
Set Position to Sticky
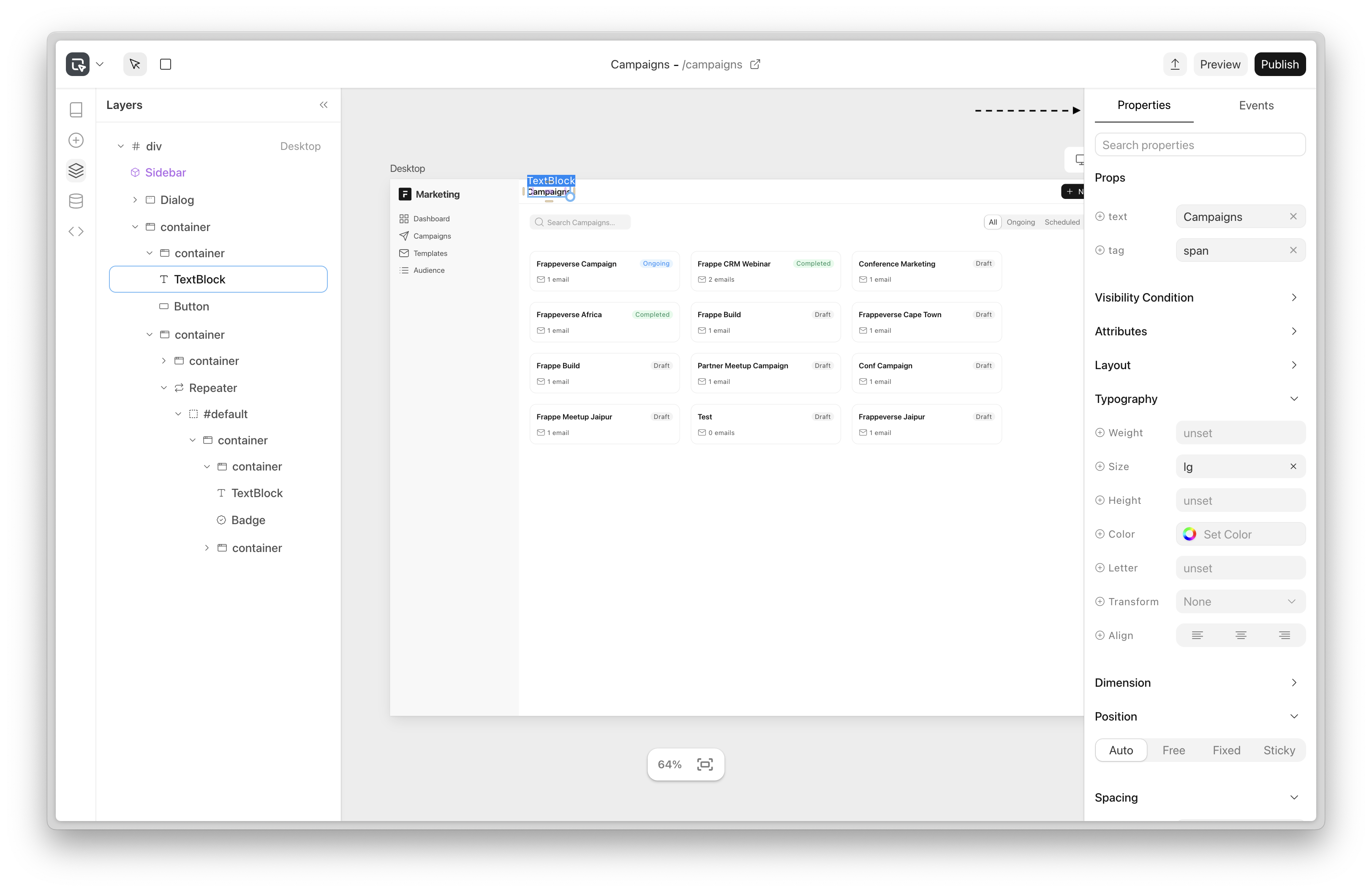point(1279,750)
